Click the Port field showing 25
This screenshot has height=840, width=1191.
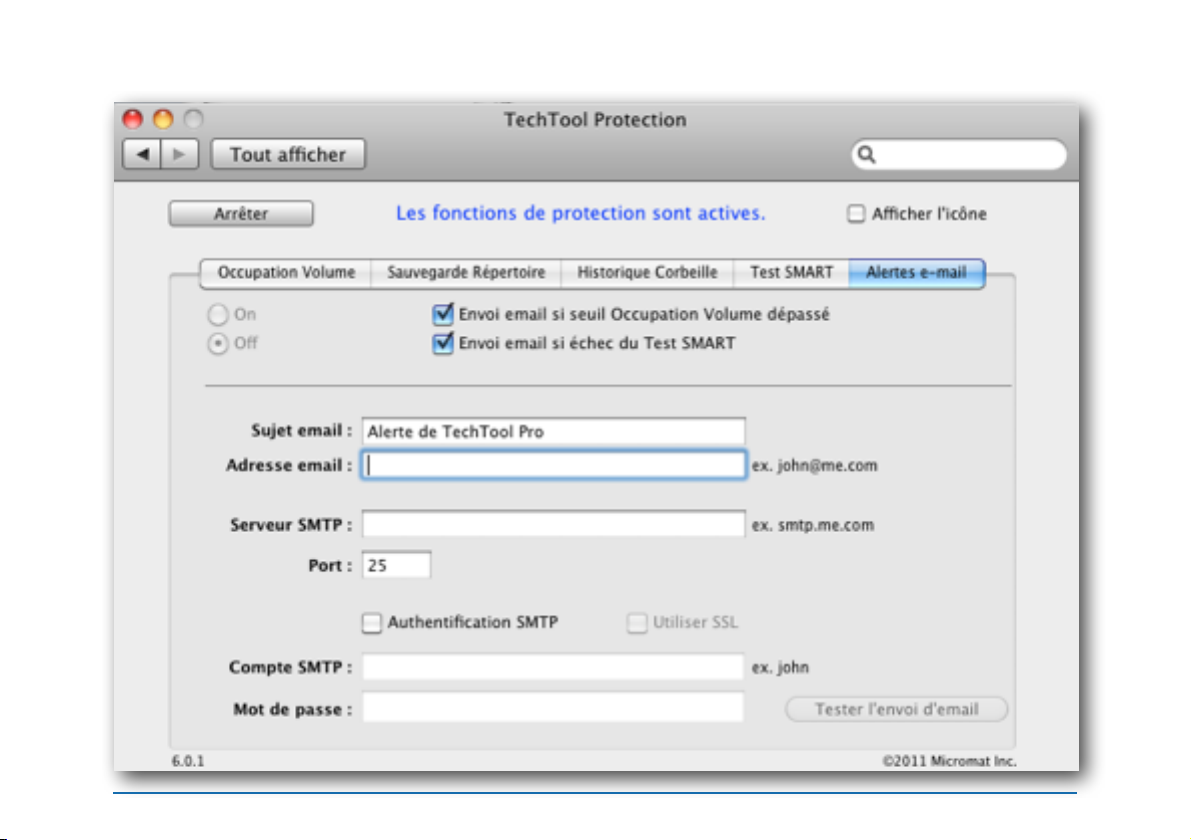pos(396,565)
